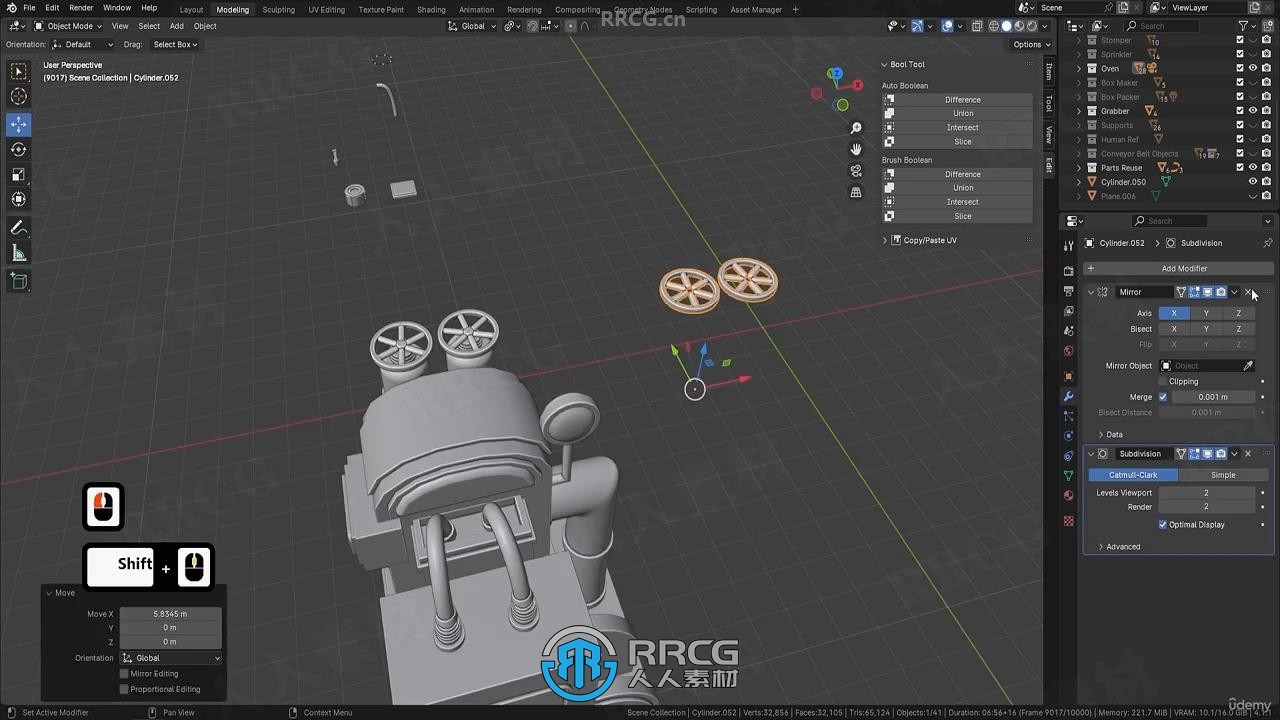Exclude the Grabber collection using its checkbox

coord(1240,111)
